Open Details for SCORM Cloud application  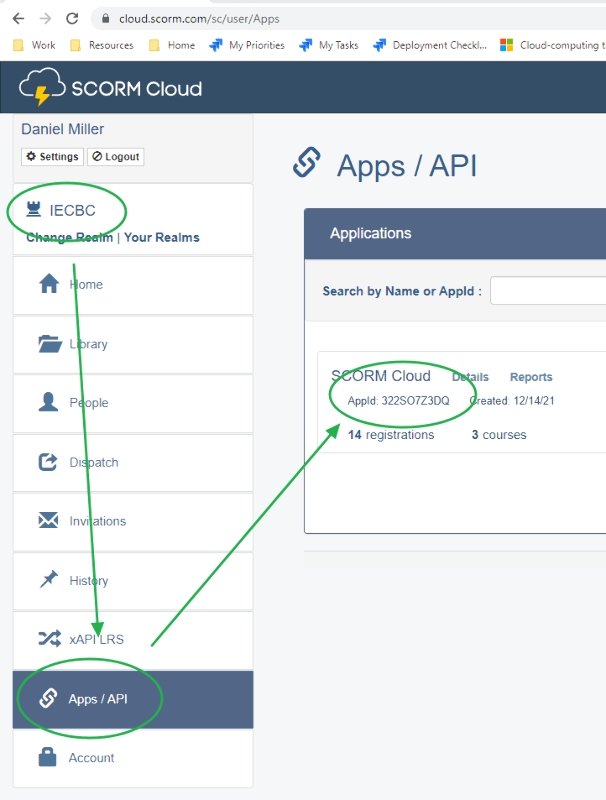coord(470,377)
